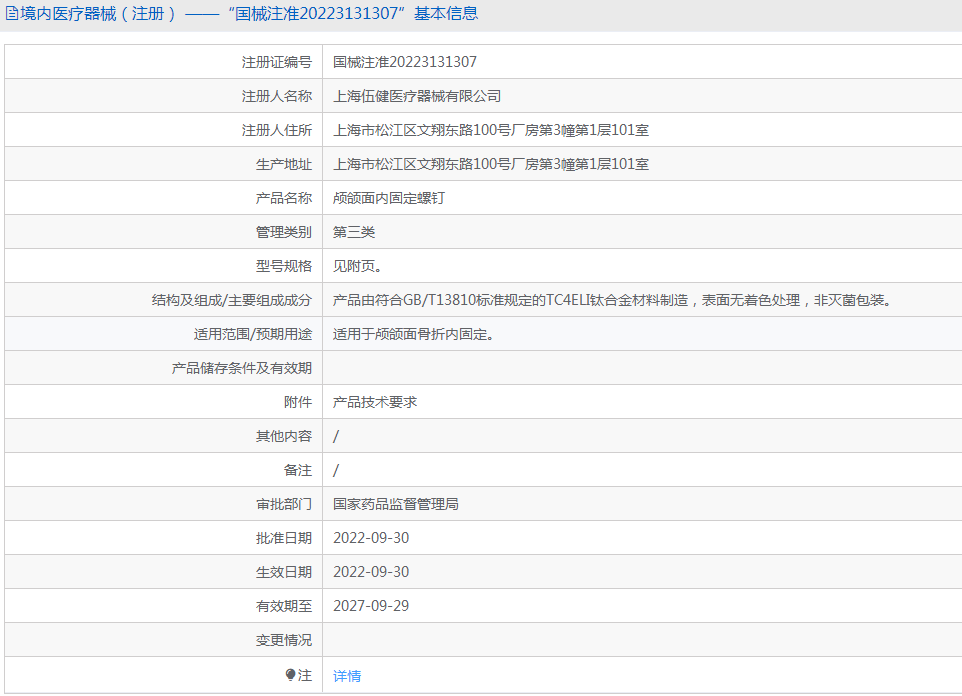Image resolution: width=962 pixels, height=696 pixels.
Task: Select the 结构及组成/主要组成成分 label
Action: click(x=232, y=300)
